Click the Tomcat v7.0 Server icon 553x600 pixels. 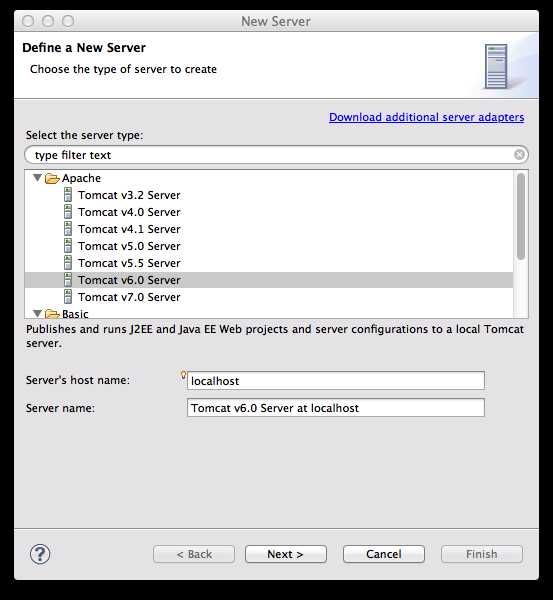coord(68,297)
